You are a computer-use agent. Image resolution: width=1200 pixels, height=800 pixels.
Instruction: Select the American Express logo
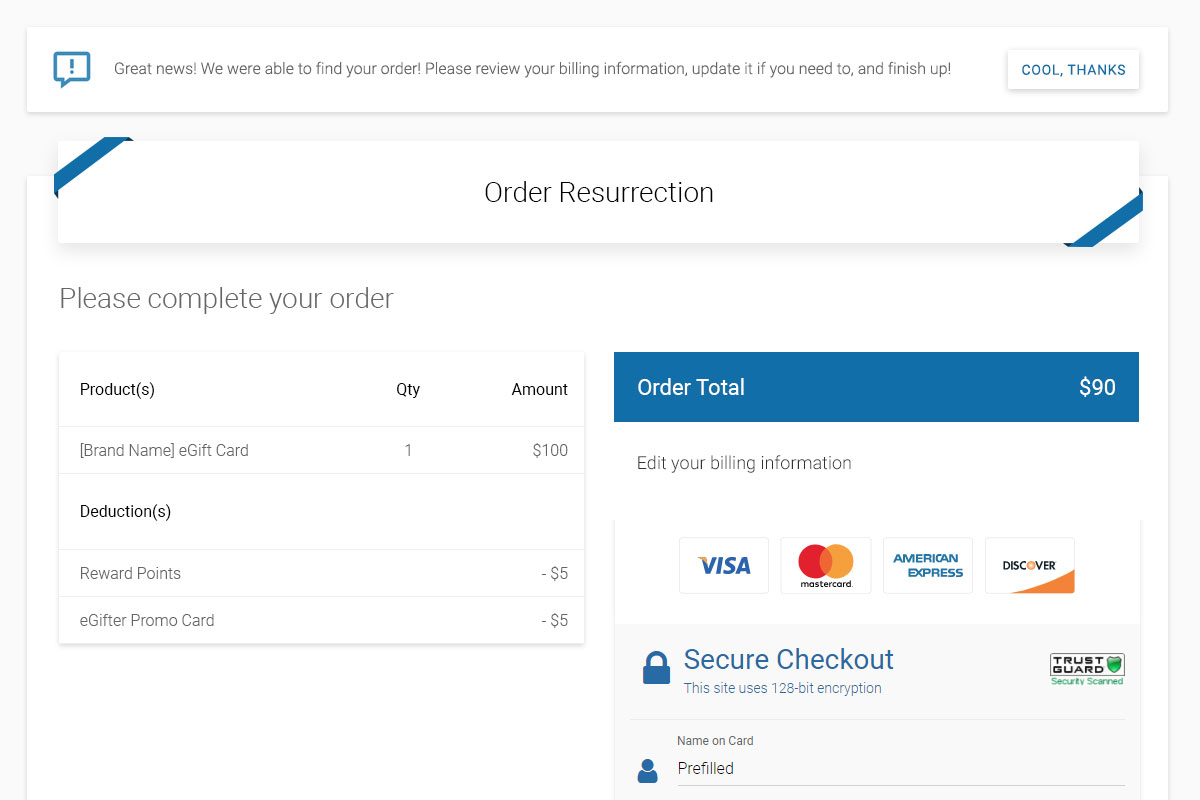coord(928,566)
